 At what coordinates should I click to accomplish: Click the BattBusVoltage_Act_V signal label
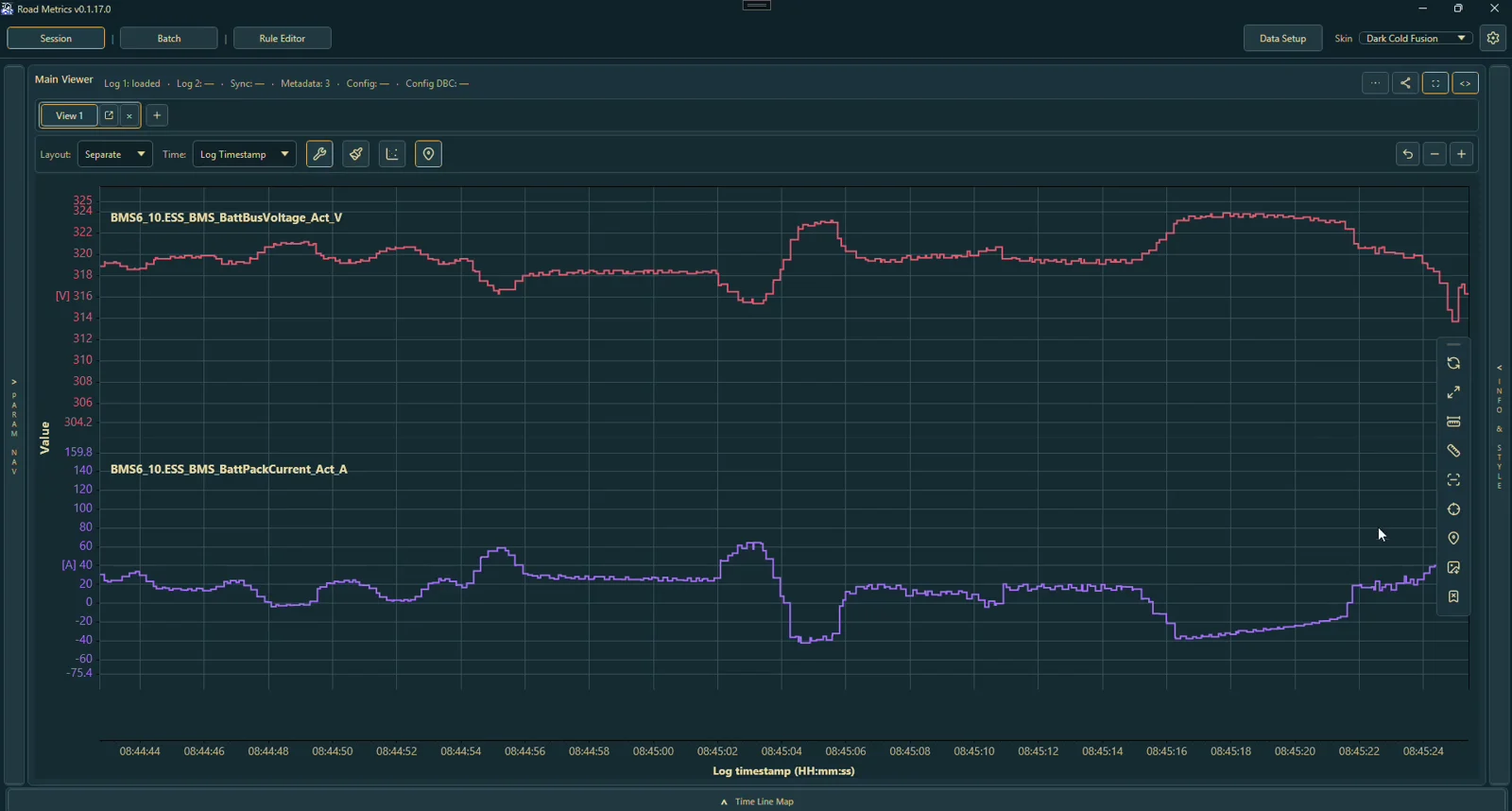[227, 217]
